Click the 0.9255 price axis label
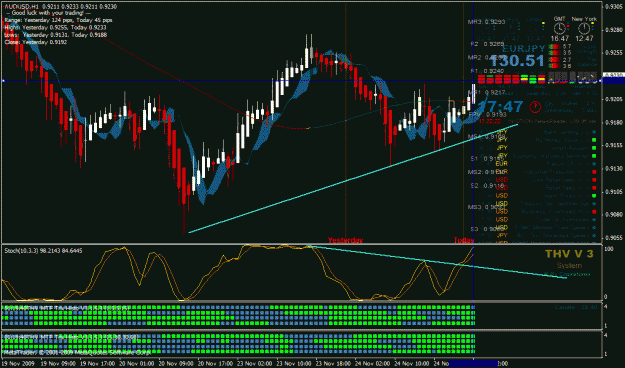The width and height of the screenshot is (625, 368). pyautogui.click(x=614, y=53)
